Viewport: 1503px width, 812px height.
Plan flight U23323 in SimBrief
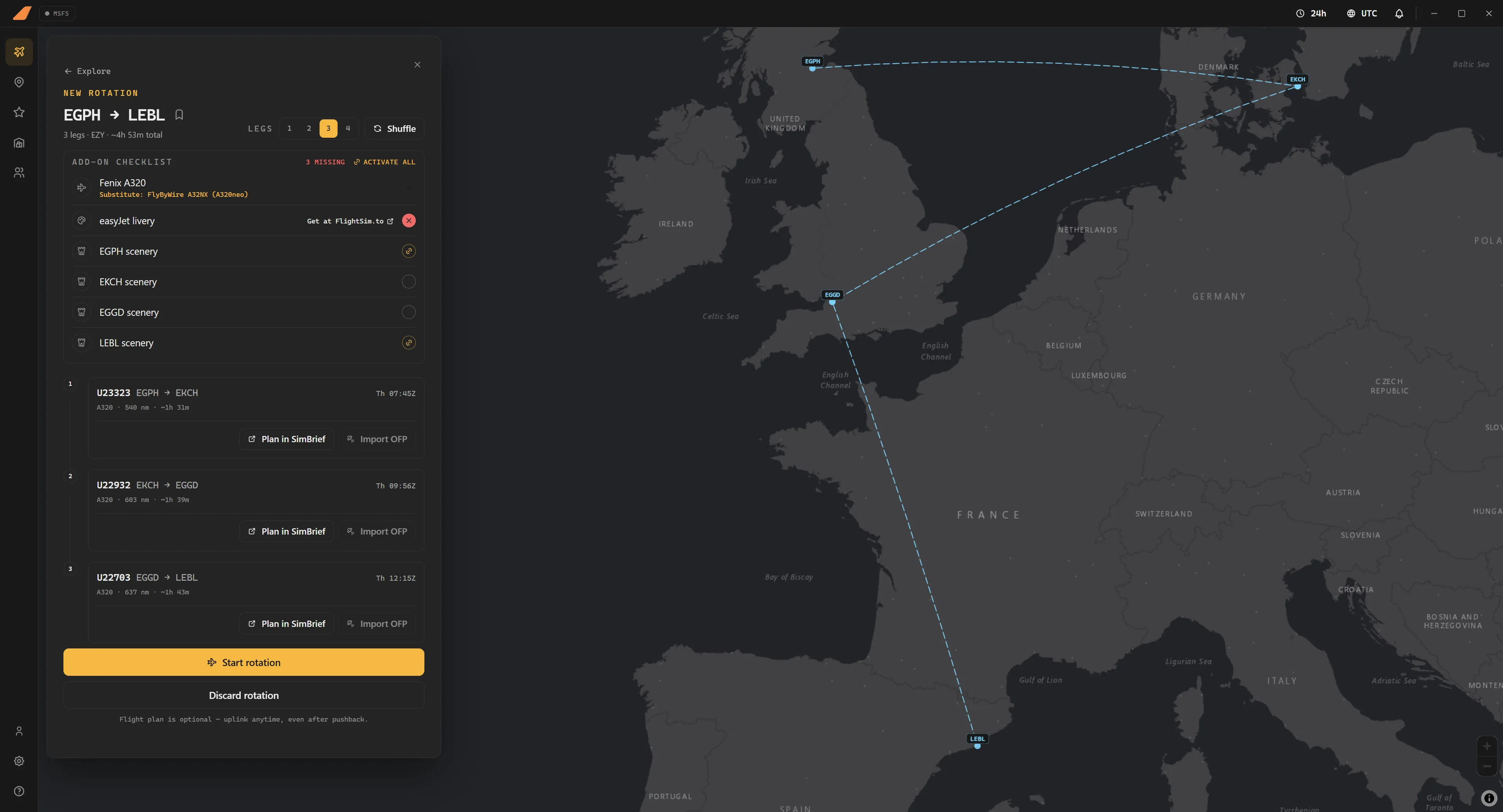287,439
